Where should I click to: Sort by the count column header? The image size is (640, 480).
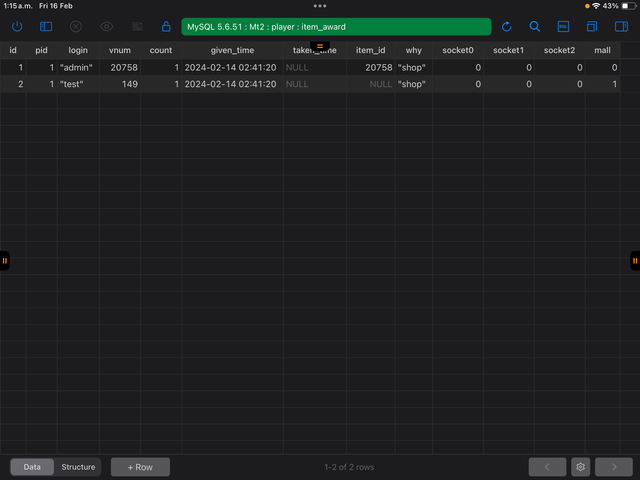160,50
